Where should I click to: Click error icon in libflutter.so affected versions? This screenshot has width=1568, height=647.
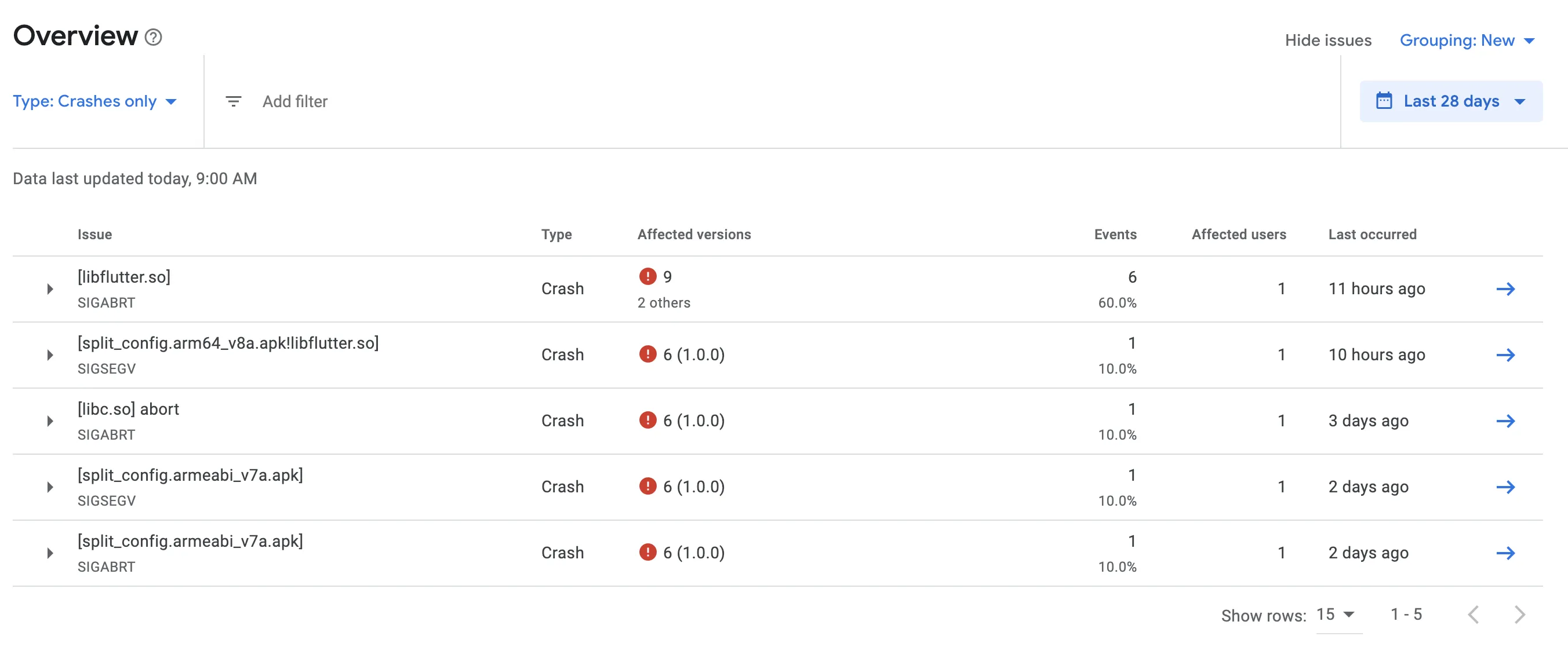coord(647,277)
